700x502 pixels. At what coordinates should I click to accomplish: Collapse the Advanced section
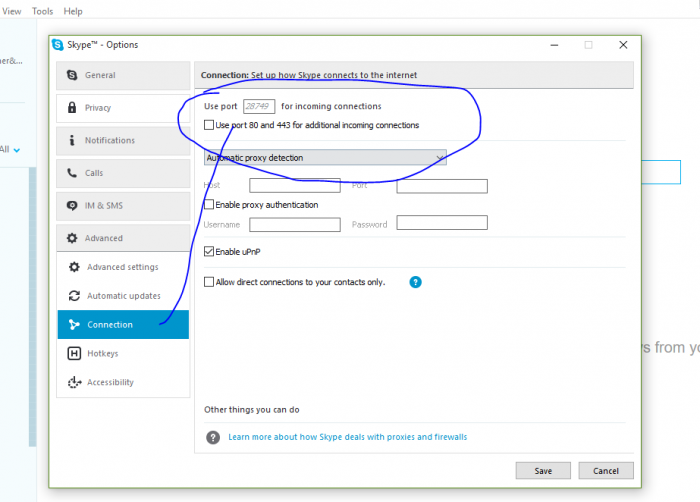coord(123,238)
